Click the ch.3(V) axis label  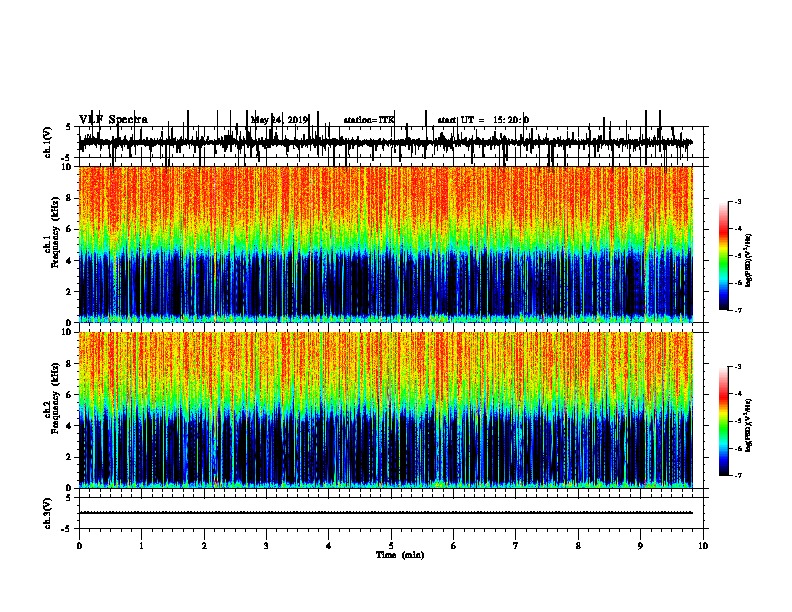[x=48, y=513]
